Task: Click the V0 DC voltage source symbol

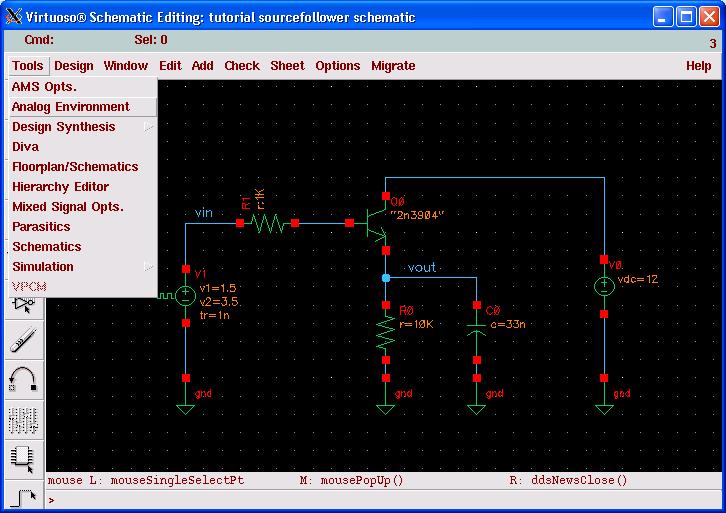Action: [604, 286]
